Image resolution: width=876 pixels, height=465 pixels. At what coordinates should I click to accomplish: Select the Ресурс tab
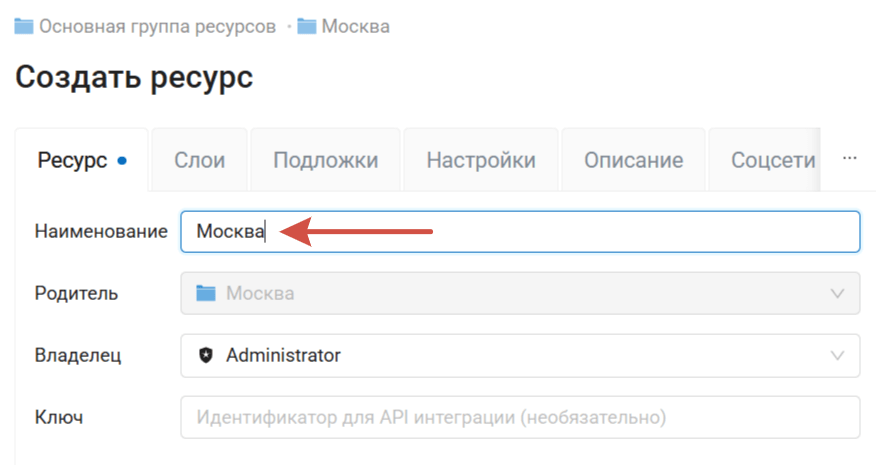coord(72,160)
